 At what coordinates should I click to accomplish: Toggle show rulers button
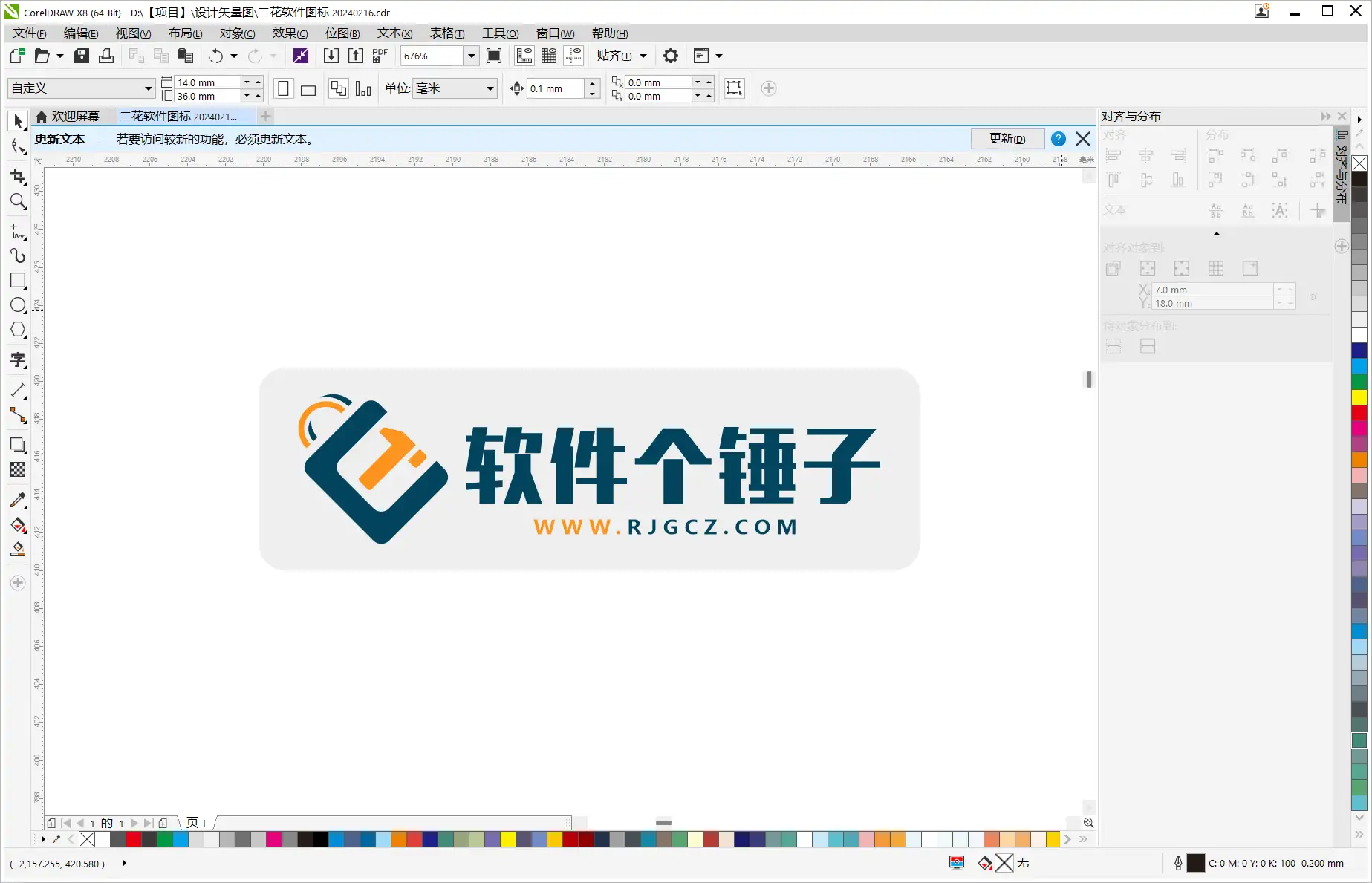tap(524, 56)
